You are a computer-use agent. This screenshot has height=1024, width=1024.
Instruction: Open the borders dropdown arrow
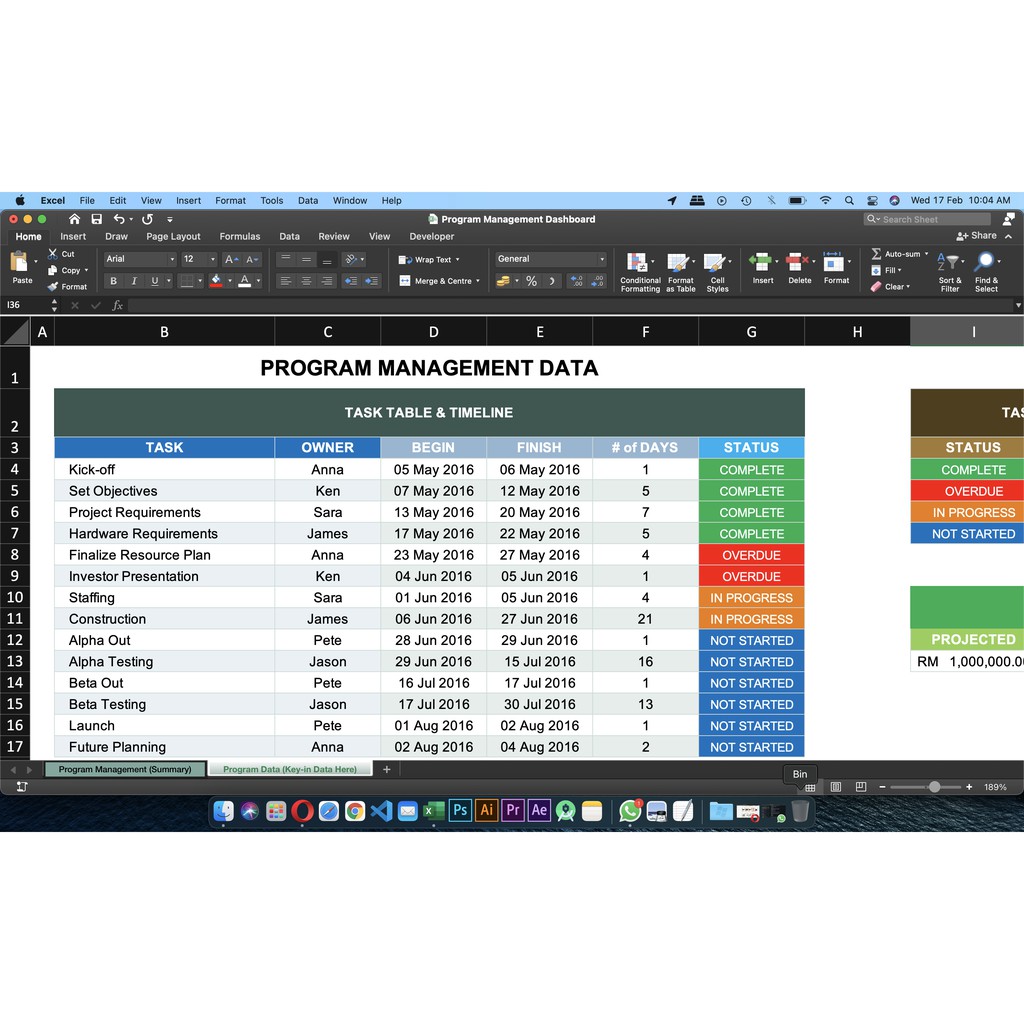pos(200,281)
